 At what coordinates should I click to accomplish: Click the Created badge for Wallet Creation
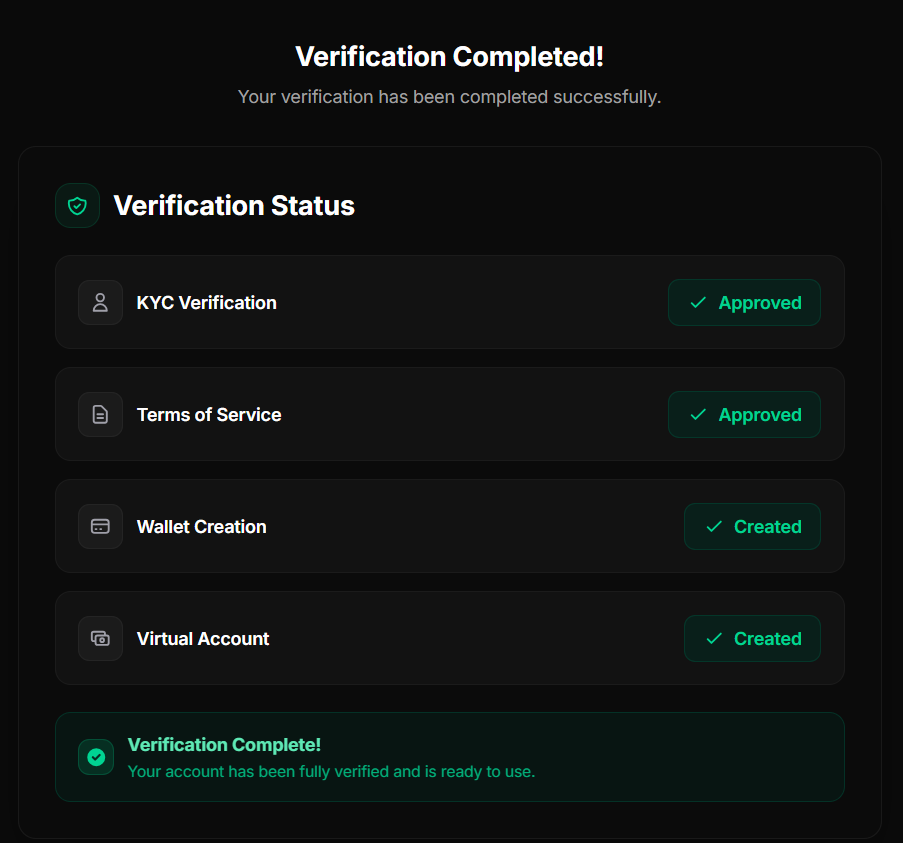click(752, 526)
